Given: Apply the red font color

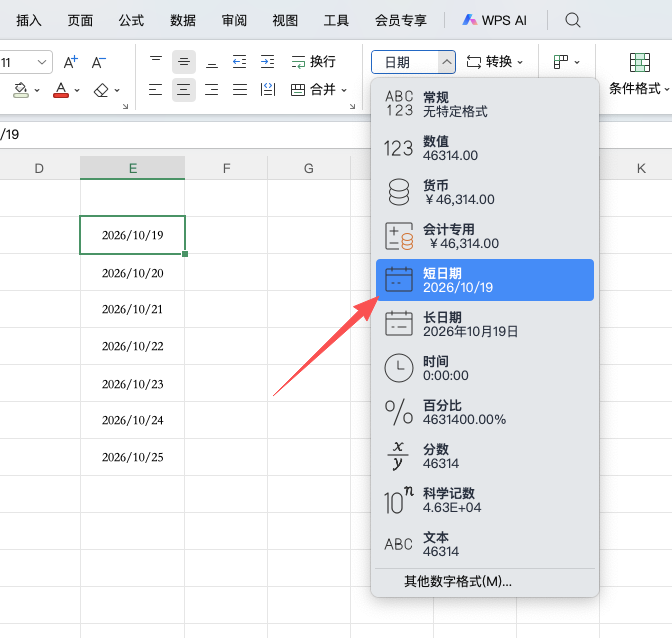Looking at the screenshot, I should pyautogui.click(x=61, y=90).
